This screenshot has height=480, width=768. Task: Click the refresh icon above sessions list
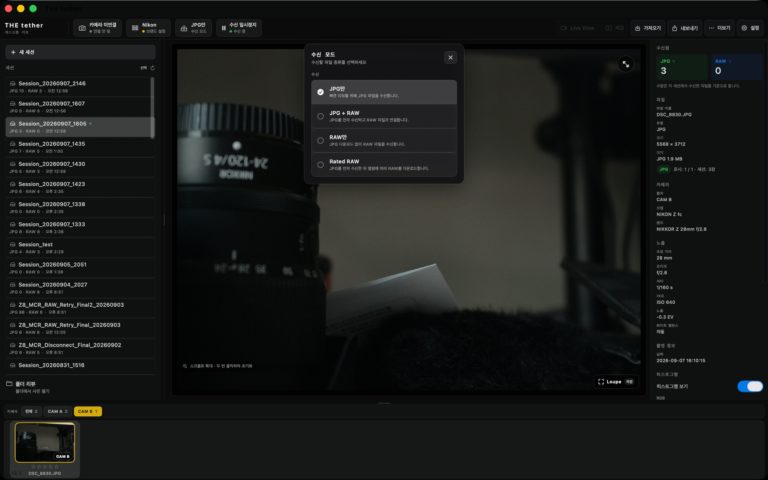152,68
